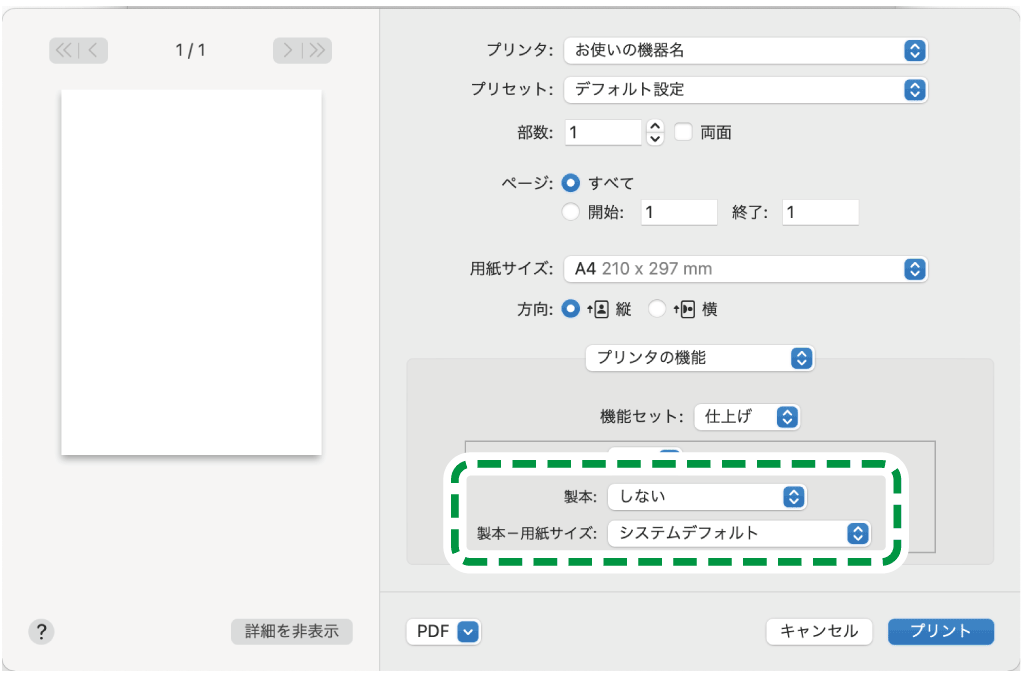The image size is (1024, 675).
Task: Select the 開始 page range radio button
Action: coord(571,211)
